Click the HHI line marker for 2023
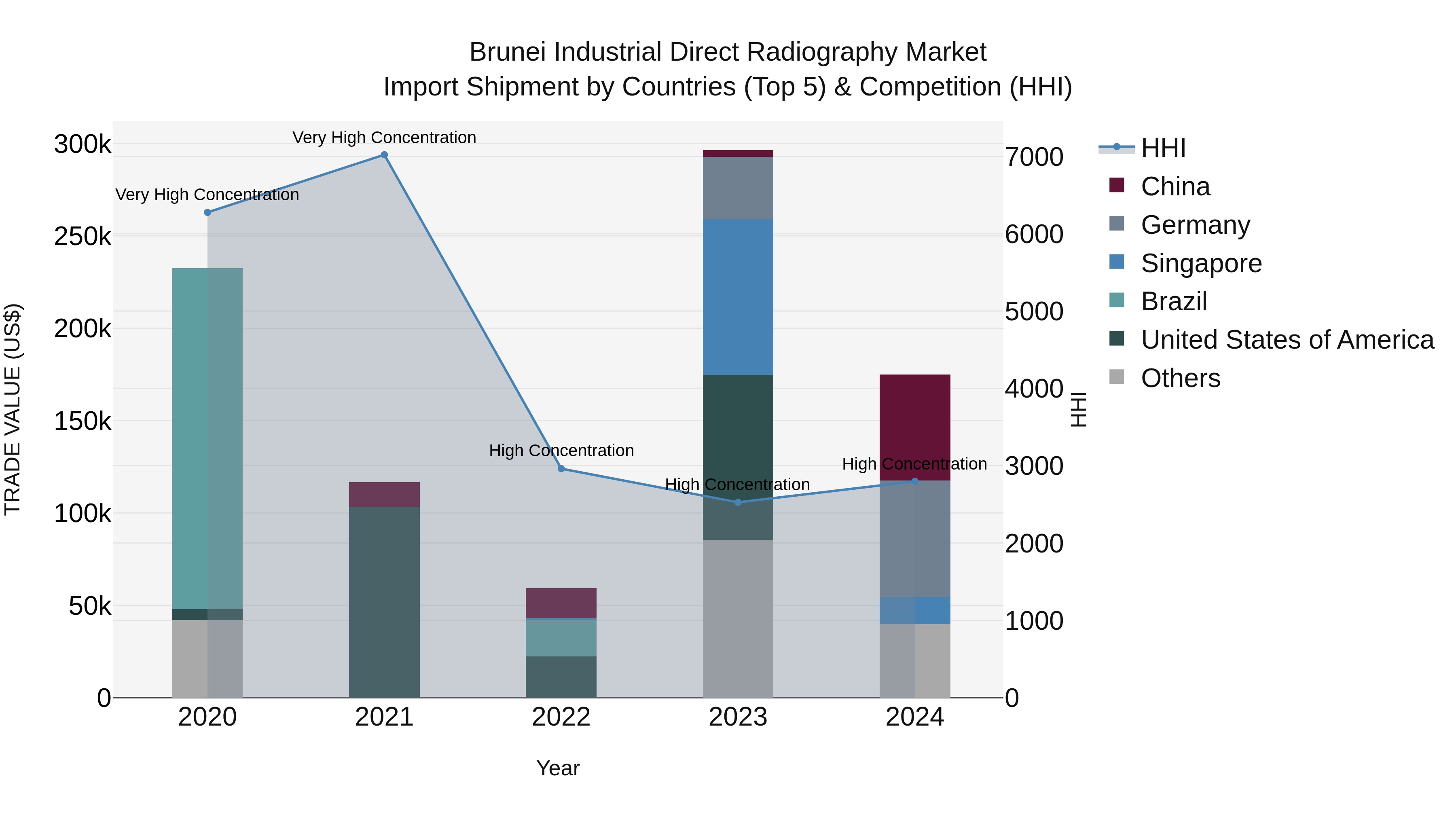This screenshot has width=1456, height=819. (738, 502)
